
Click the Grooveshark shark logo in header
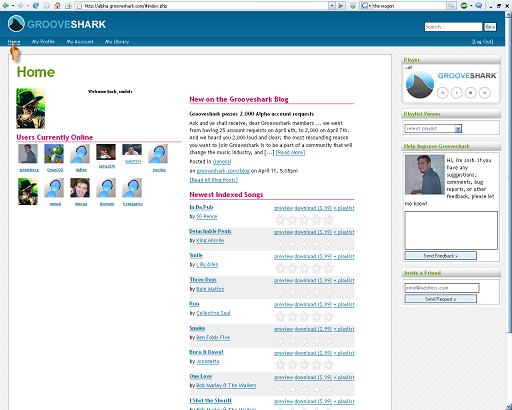point(16,24)
